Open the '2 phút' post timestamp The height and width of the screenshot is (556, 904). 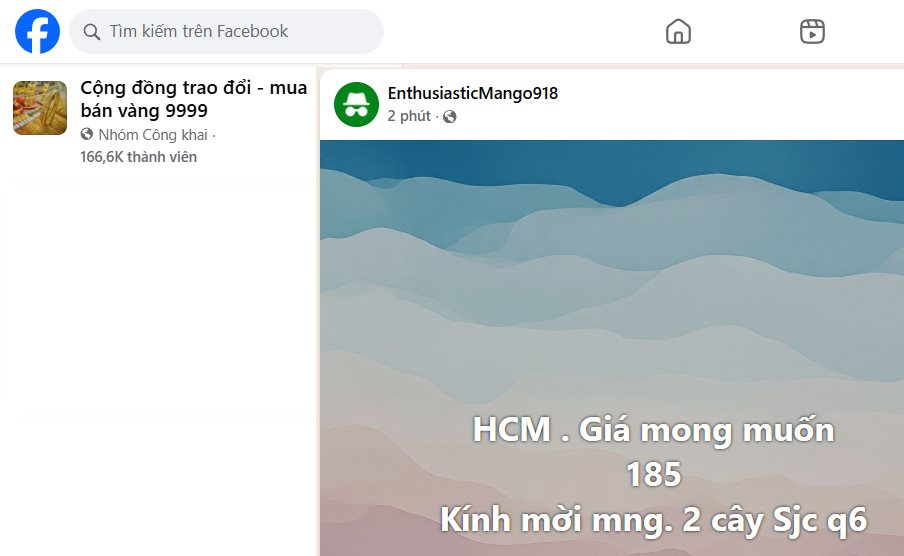[x=409, y=117]
